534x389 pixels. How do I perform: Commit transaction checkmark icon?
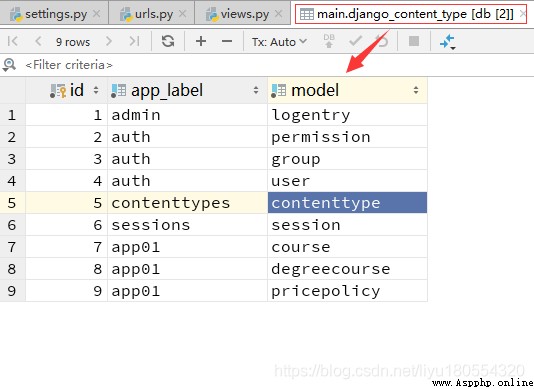[x=355, y=41]
